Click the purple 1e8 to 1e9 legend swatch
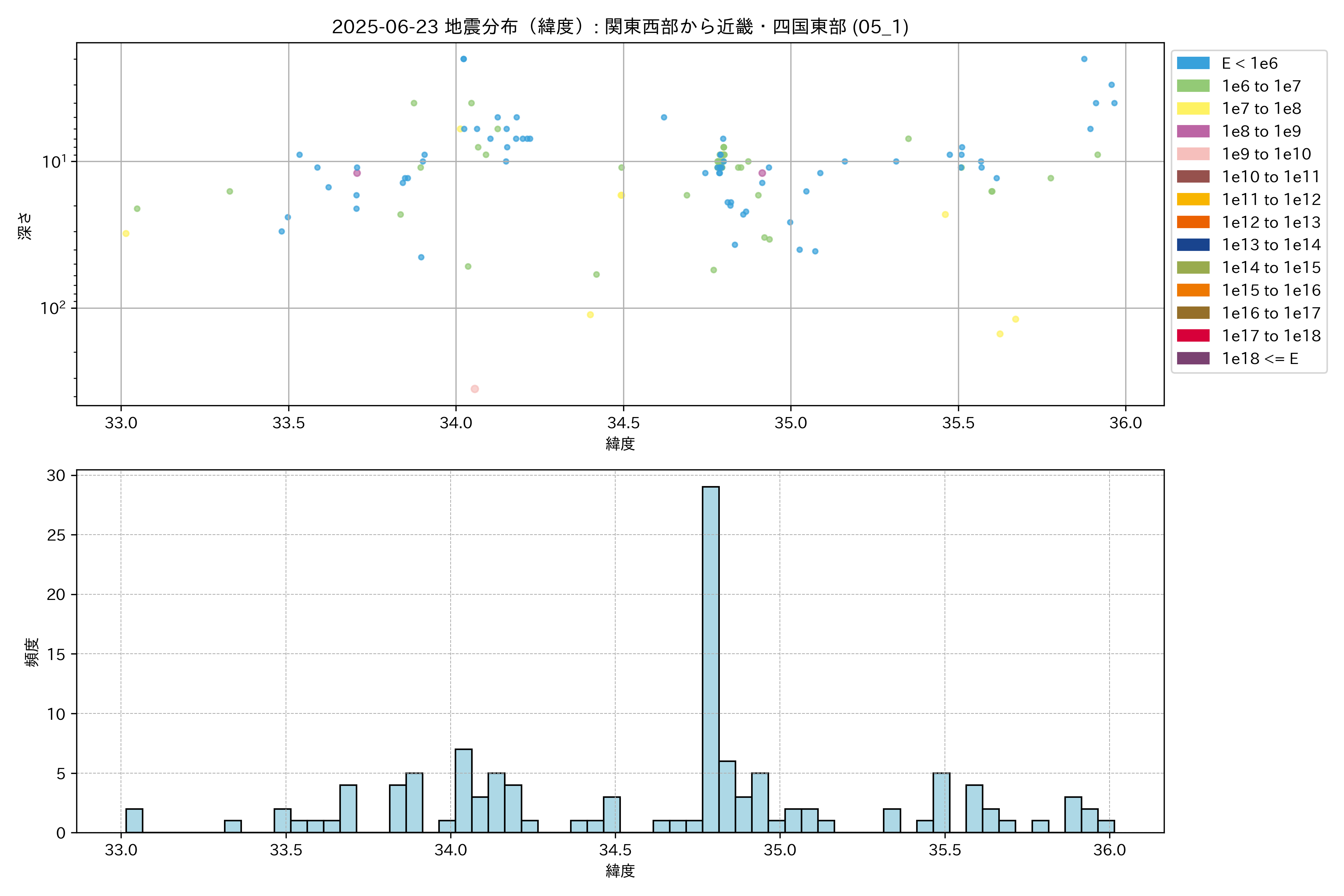Viewport: 1344px width, 896px height. [1192, 131]
